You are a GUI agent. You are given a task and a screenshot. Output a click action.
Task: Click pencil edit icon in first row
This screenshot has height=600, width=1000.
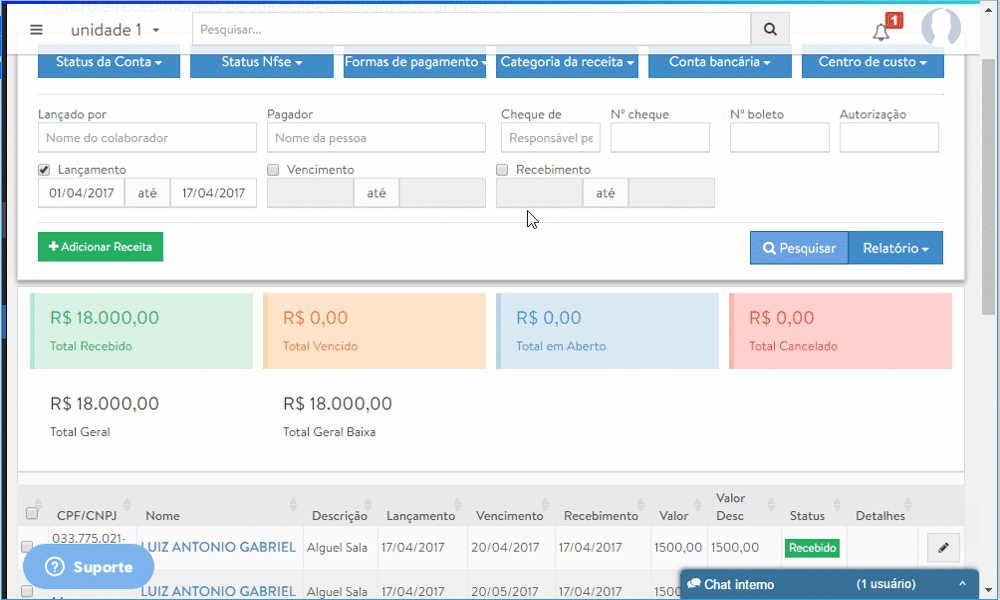[x=942, y=547]
